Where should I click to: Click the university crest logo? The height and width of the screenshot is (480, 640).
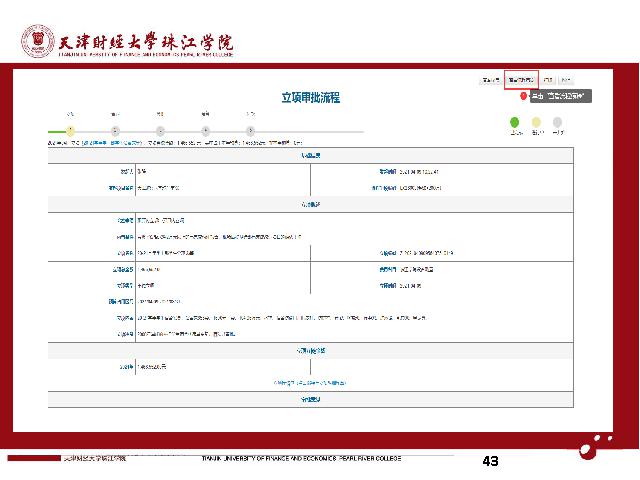click(x=38, y=41)
